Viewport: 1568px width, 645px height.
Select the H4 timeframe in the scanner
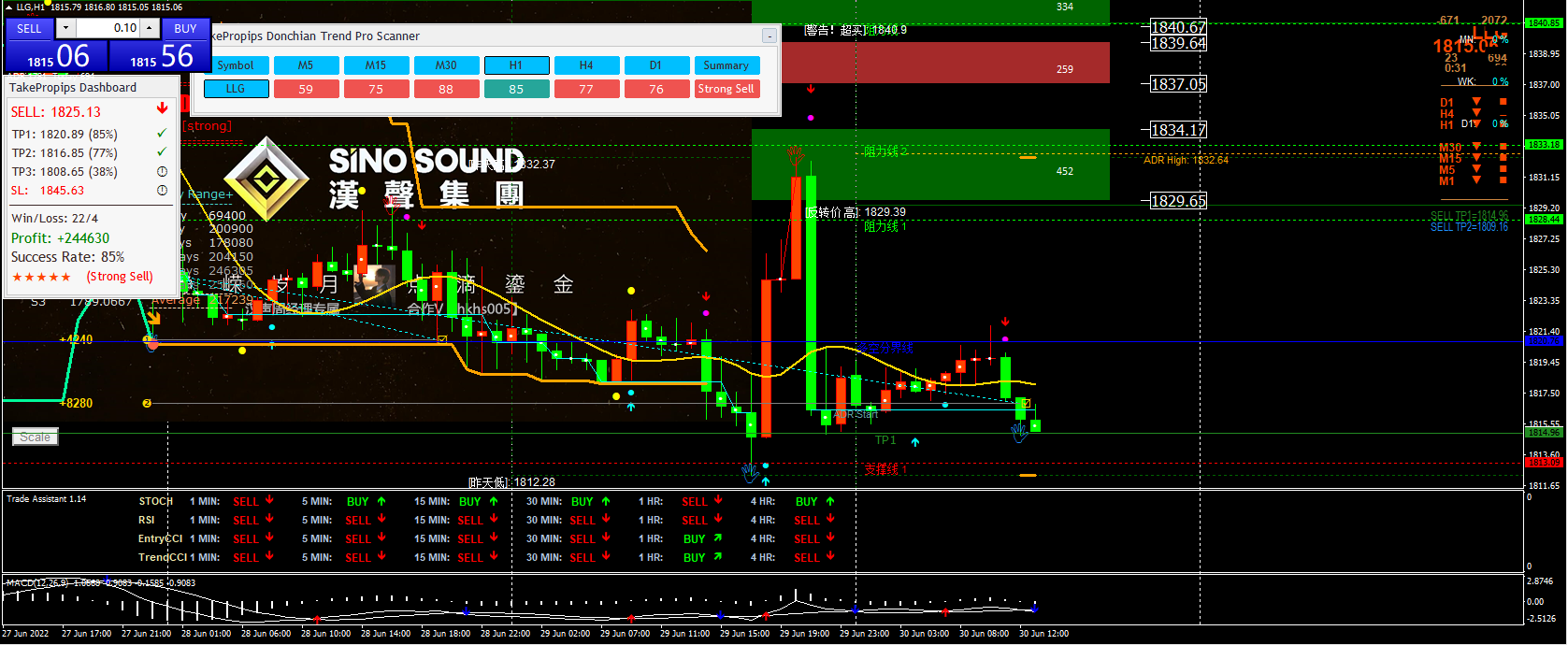point(586,65)
